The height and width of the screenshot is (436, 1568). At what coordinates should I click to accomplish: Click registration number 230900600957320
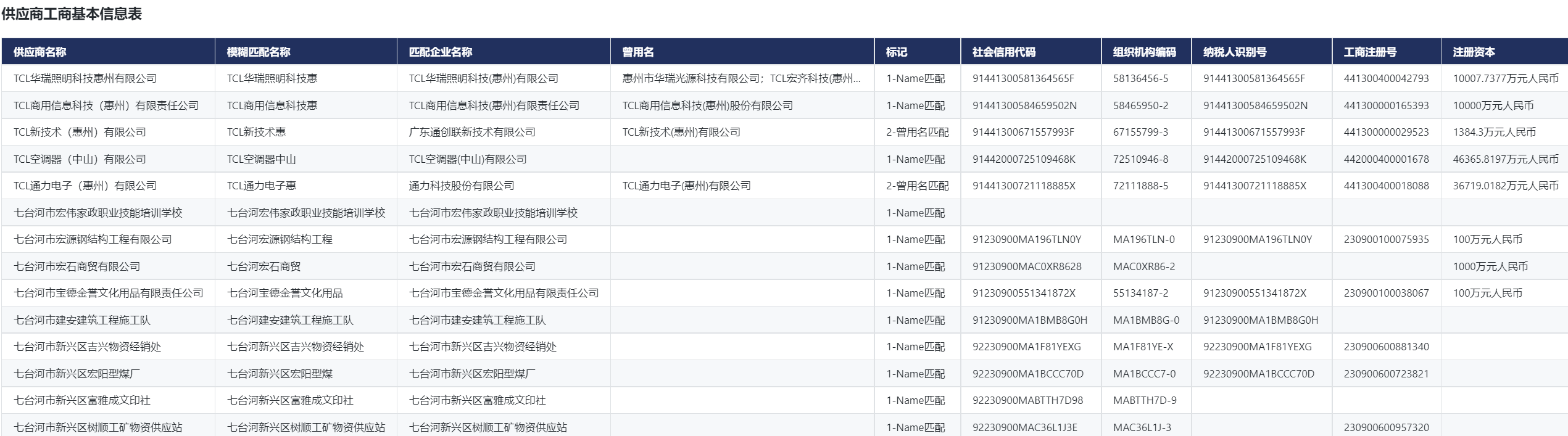point(1387,427)
